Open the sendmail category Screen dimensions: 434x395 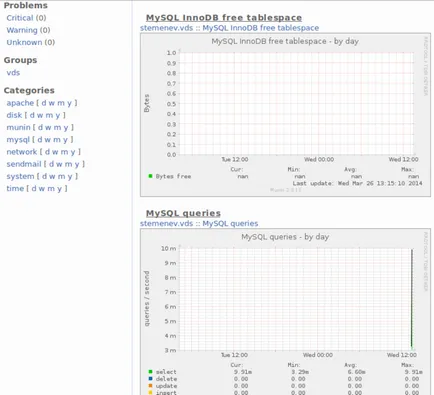coord(24,164)
